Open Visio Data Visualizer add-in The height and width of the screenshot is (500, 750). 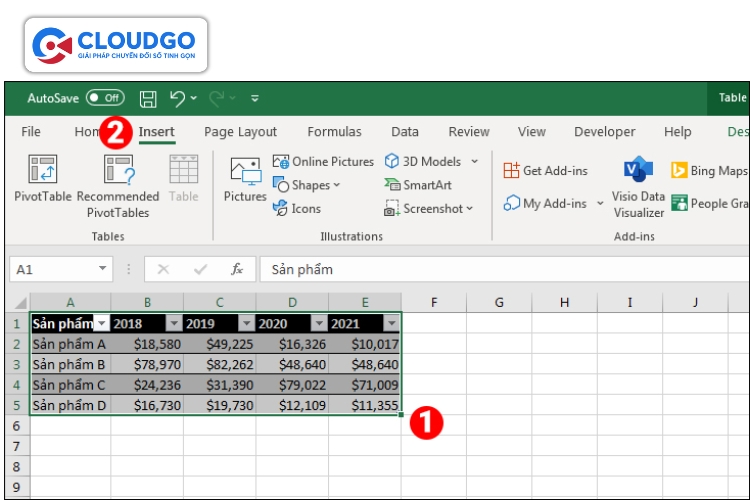(x=638, y=187)
